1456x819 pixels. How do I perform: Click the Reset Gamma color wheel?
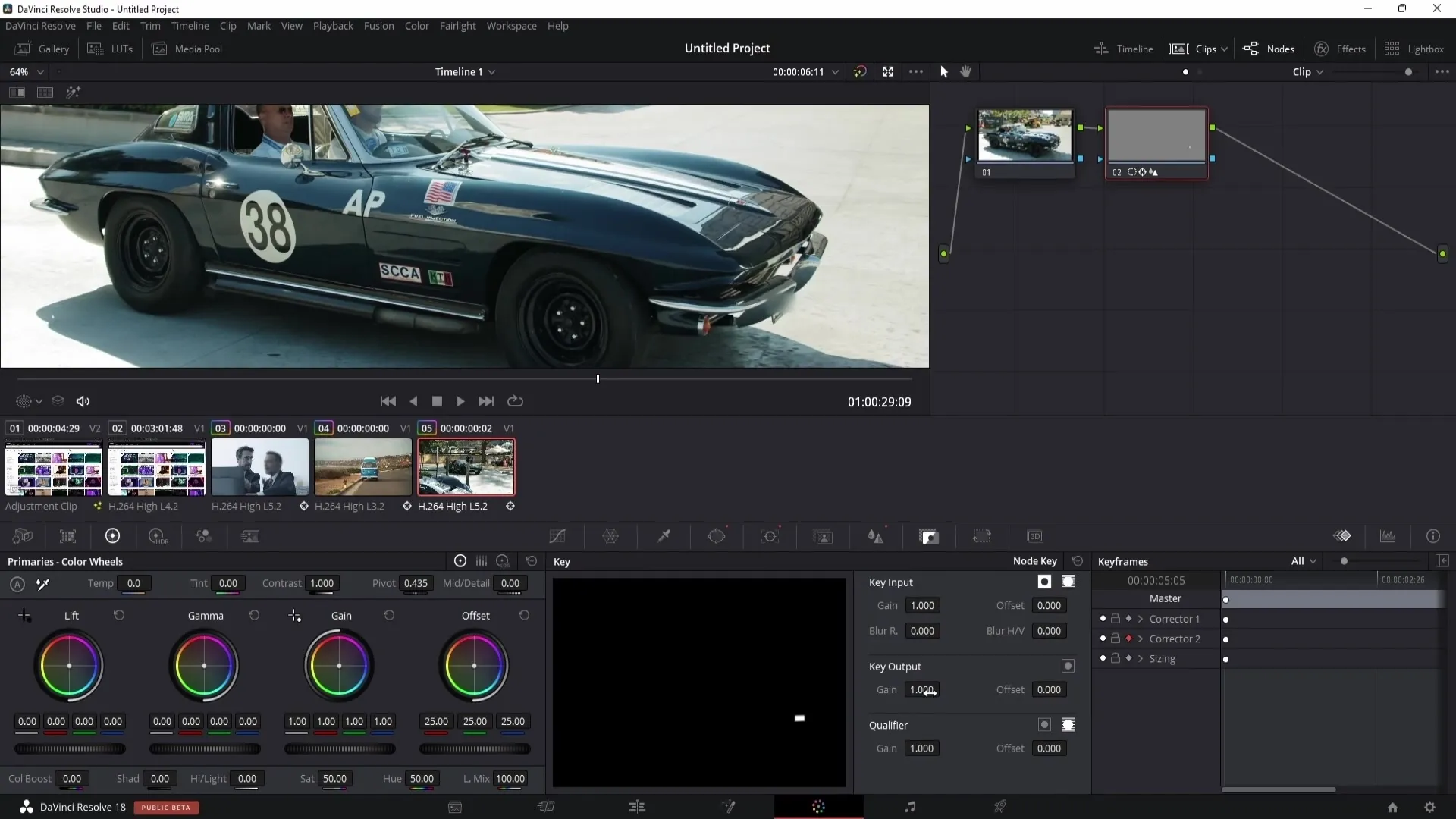253,615
